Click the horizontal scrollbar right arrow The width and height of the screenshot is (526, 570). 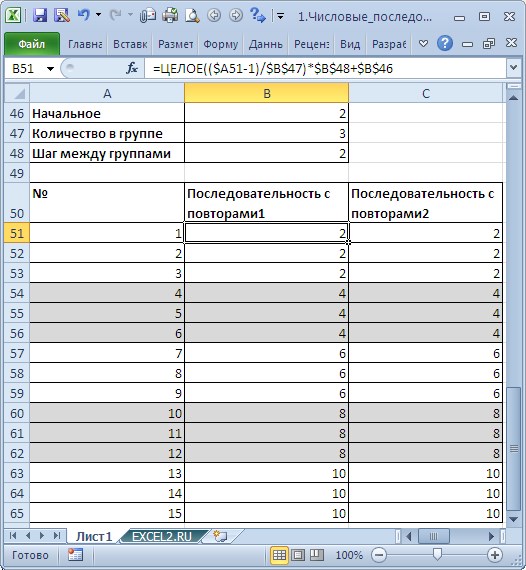(x=491, y=536)
